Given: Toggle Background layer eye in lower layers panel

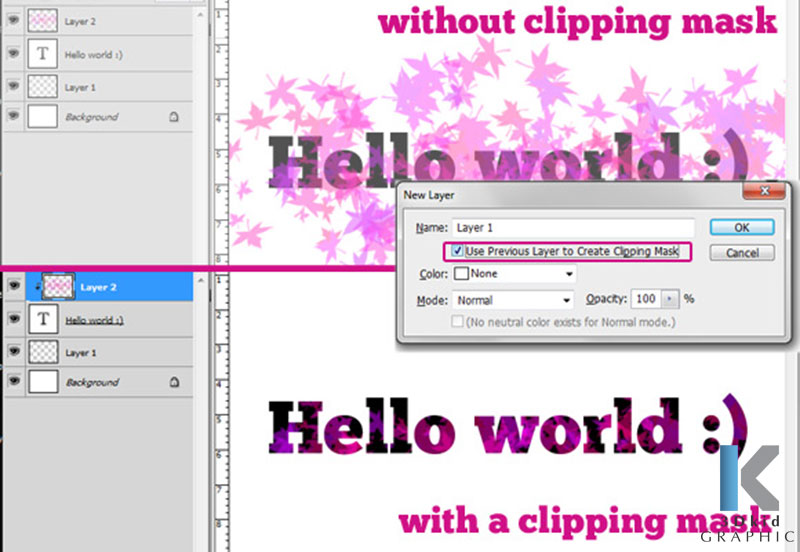Looking at the screenshot, I should click(x=13, y=381).
